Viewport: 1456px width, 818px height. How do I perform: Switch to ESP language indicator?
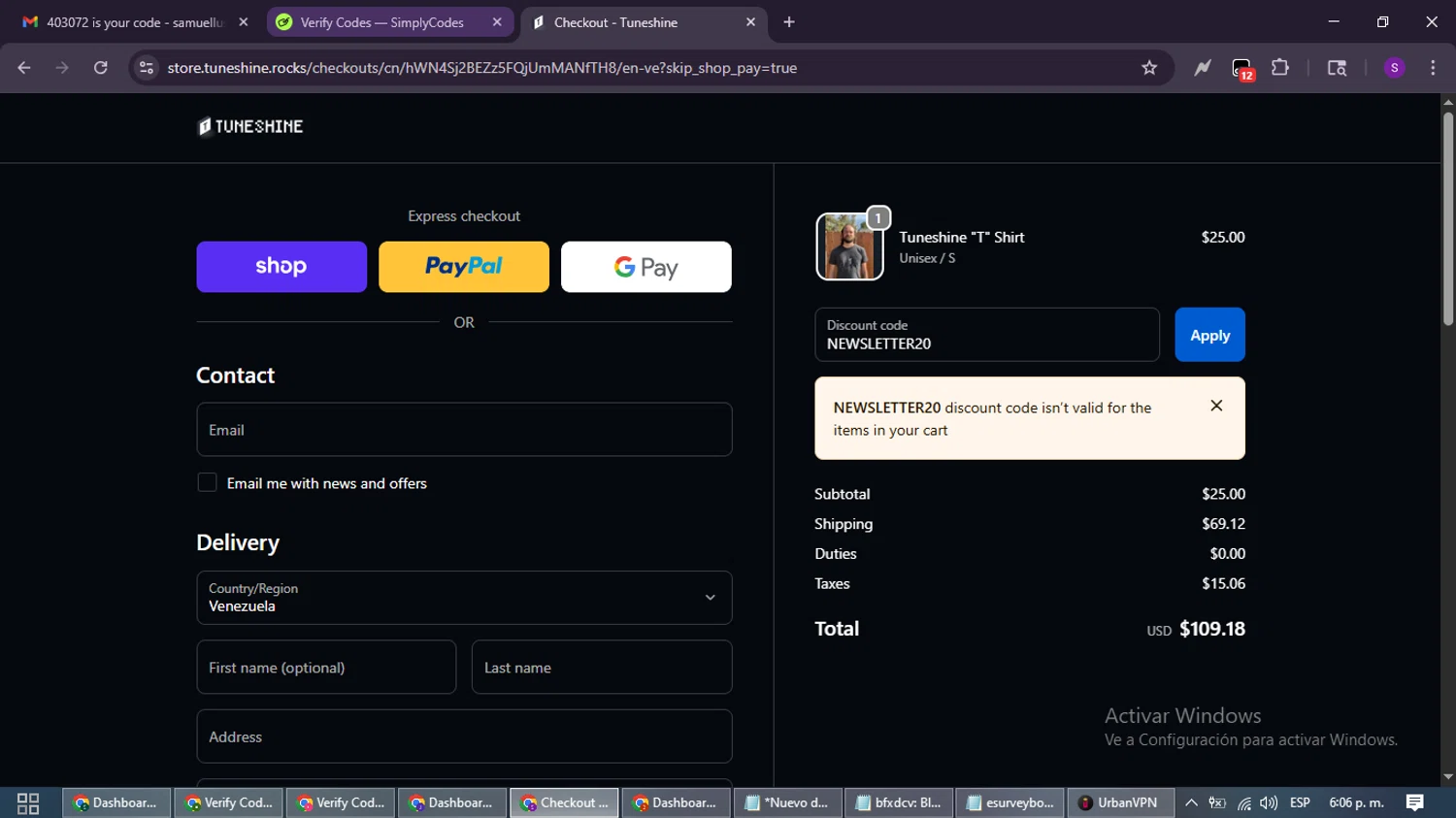click(x=1300, y=802)
